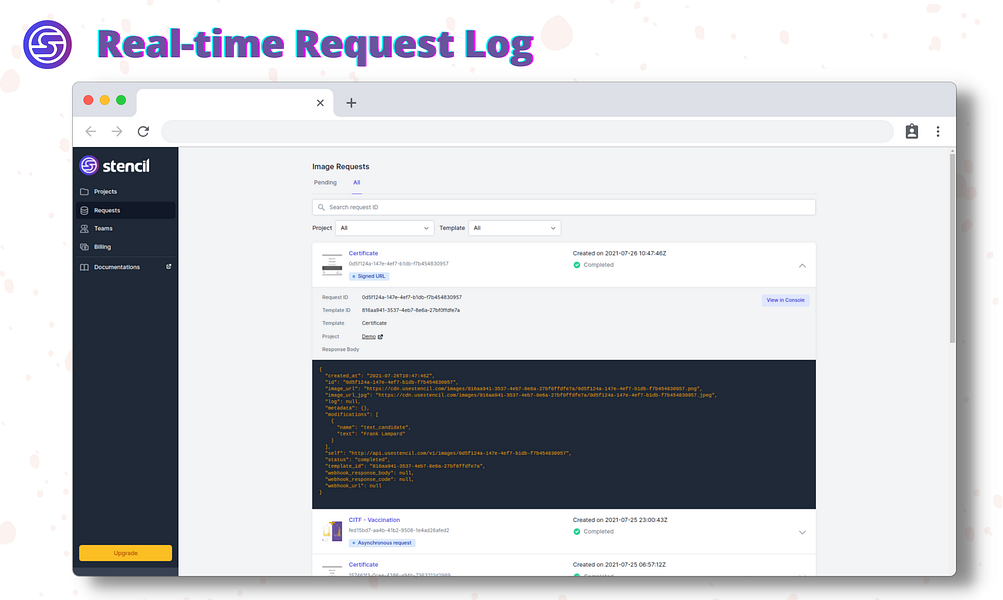The height and width of the screenshot is (600, 1003).
Task: Collapse the first Certificate request row
Action: click(802, 265)
